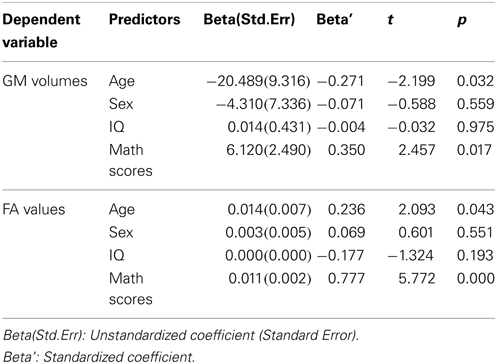This screenshot has width=497, height=364.
Task: Click the Beta' column header
Action: point(334,19)
